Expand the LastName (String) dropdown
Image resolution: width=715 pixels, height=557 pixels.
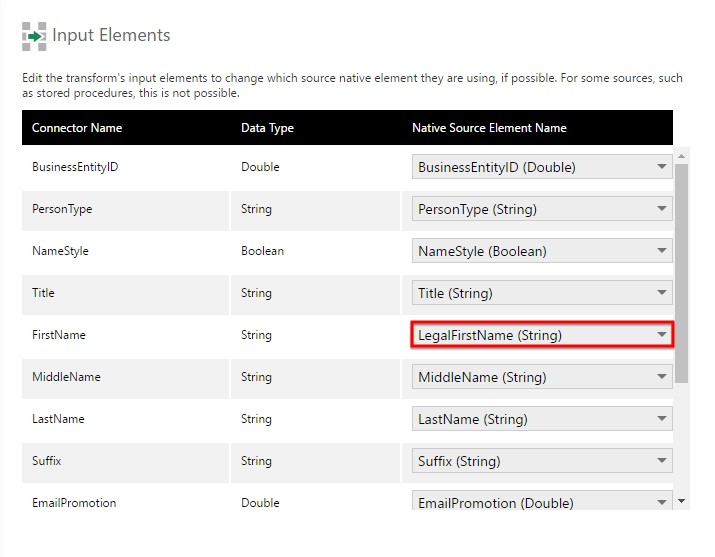[x=541, y=419]
